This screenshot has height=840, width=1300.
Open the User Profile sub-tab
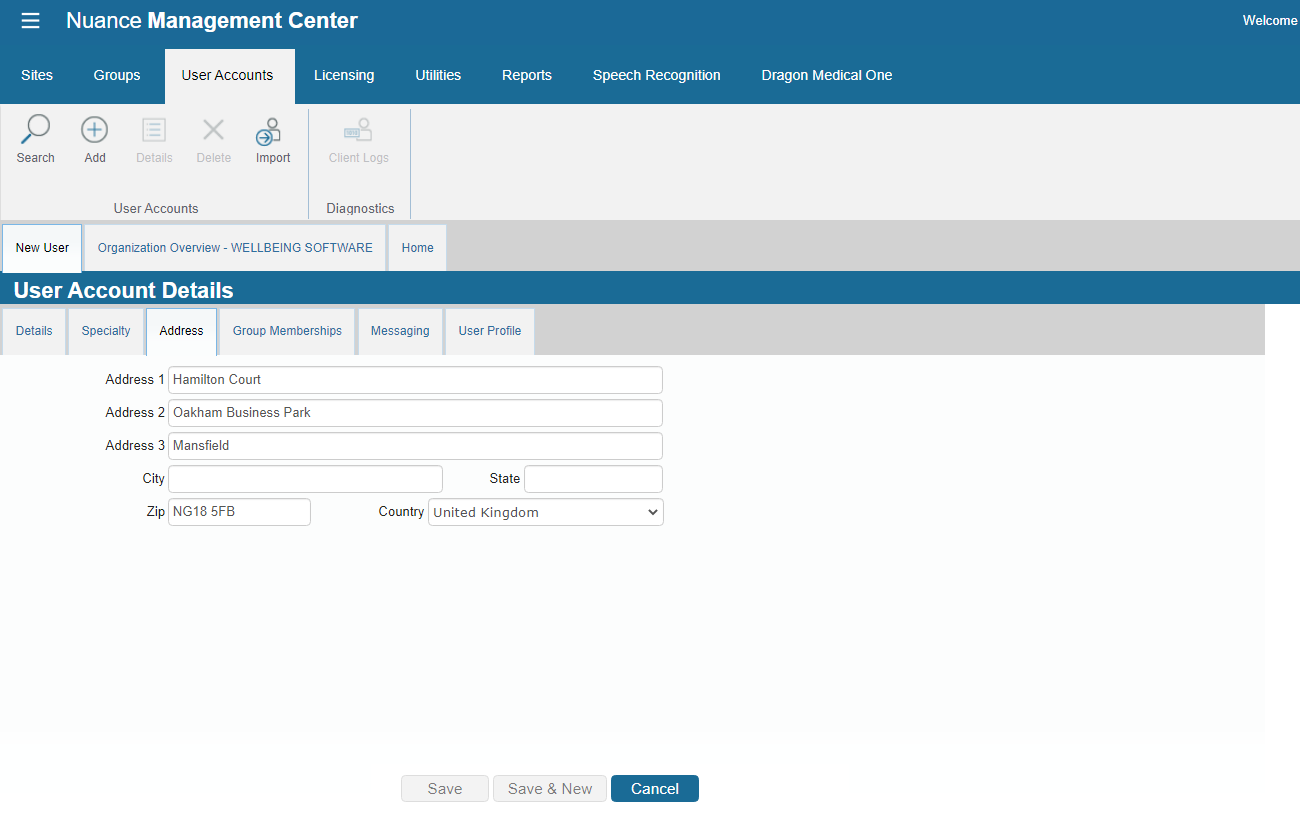(490, 331)
